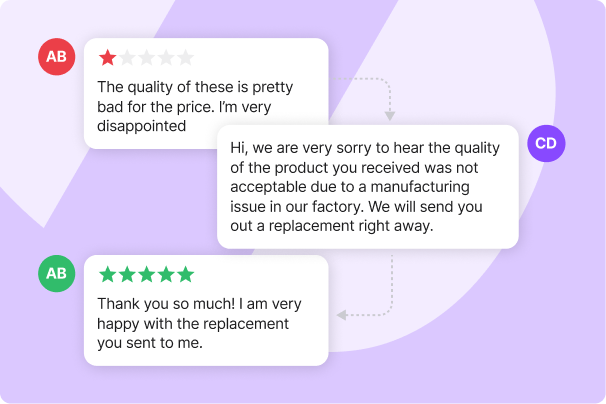Select the company reply message card
This screenshot has height=404, width=606.
tap(368, 187)
